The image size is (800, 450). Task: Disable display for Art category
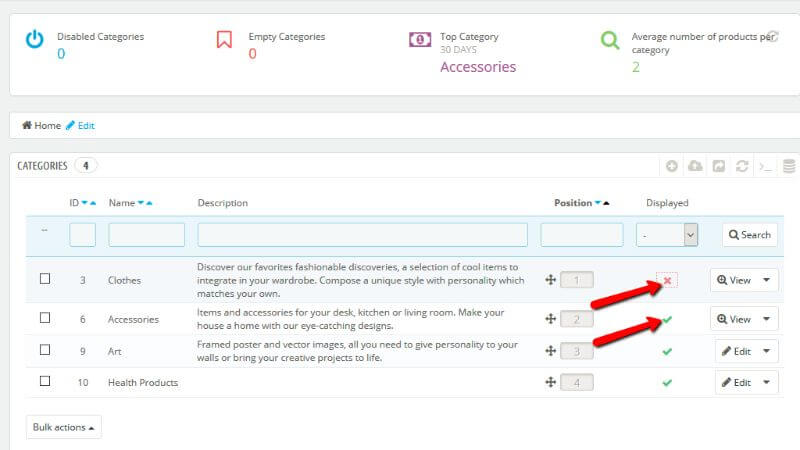667,352
